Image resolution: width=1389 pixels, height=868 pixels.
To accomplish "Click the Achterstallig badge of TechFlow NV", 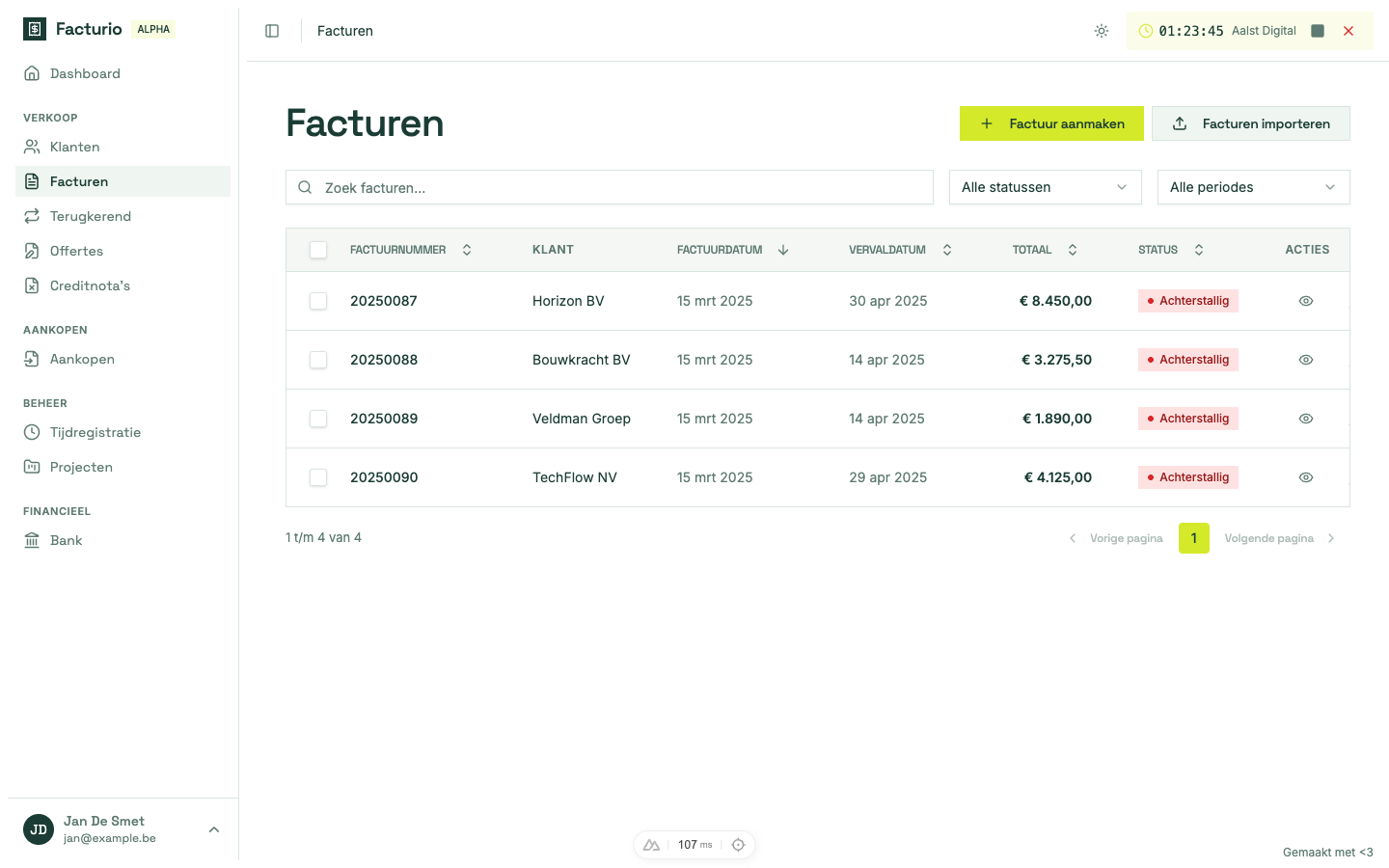I will click(x=1188, y=477).
